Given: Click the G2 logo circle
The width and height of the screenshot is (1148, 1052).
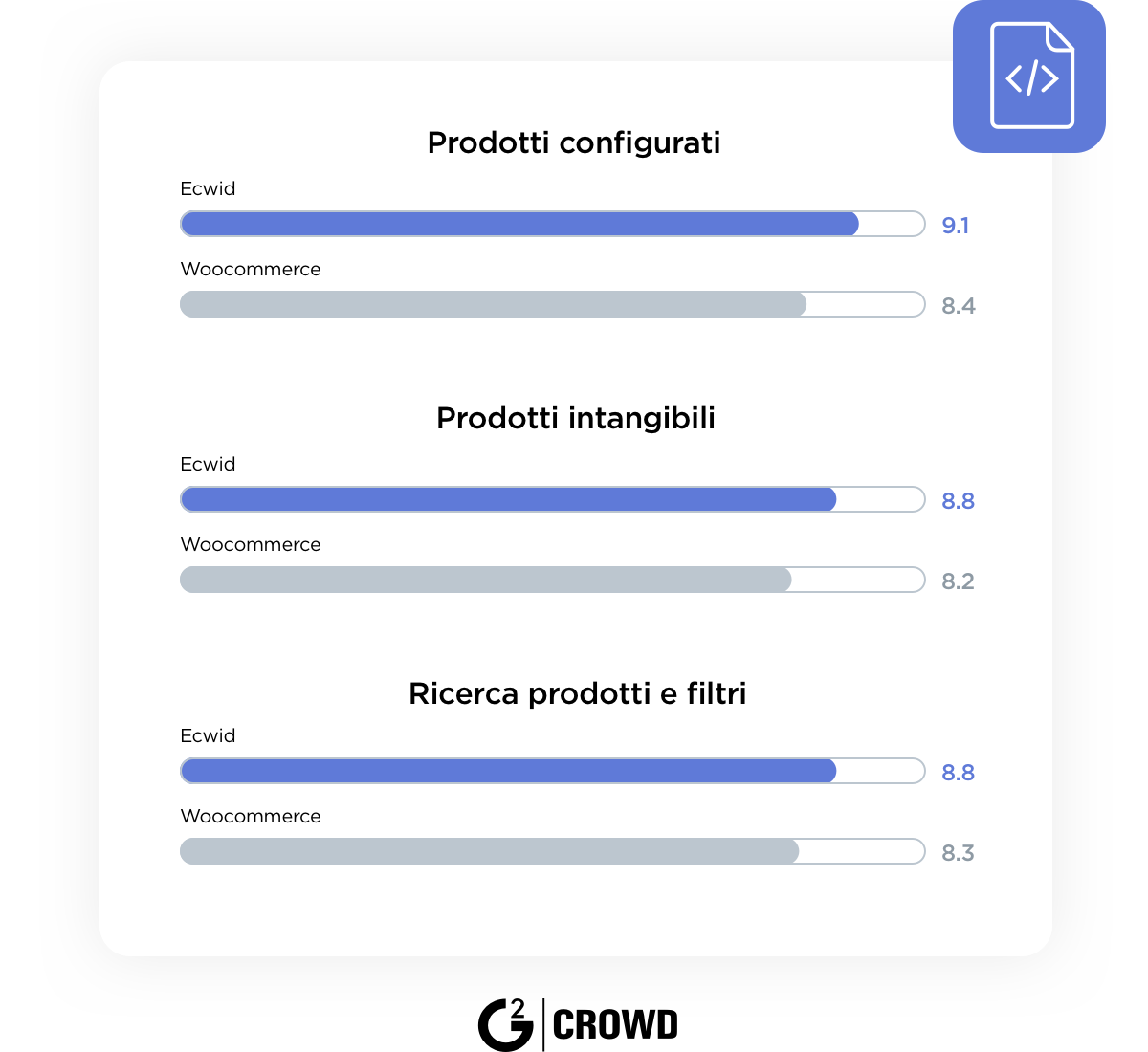Looking at the screenshot, I should [x=505, y=1024].
